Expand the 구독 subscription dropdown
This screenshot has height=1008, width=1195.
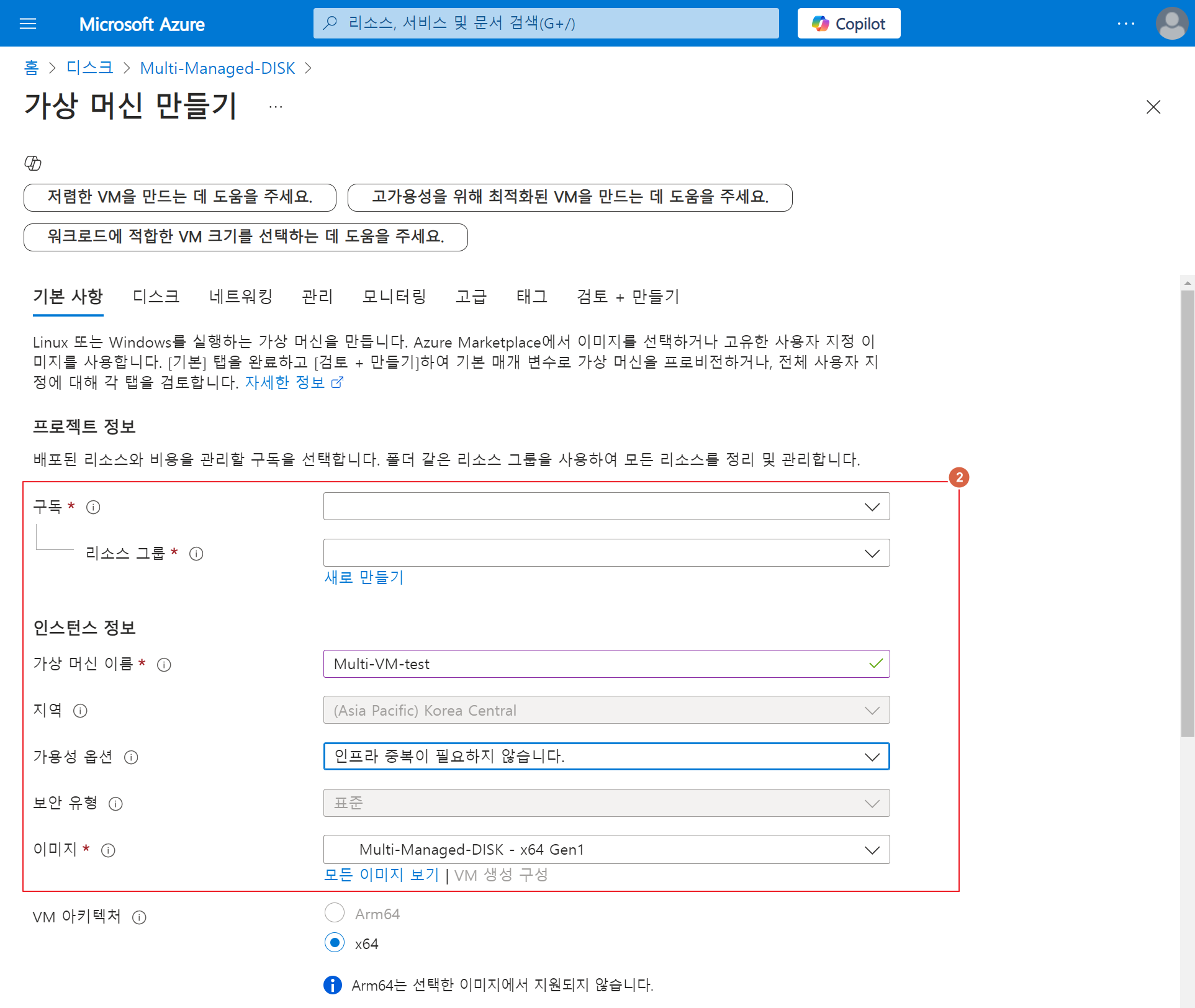point(606,506)
